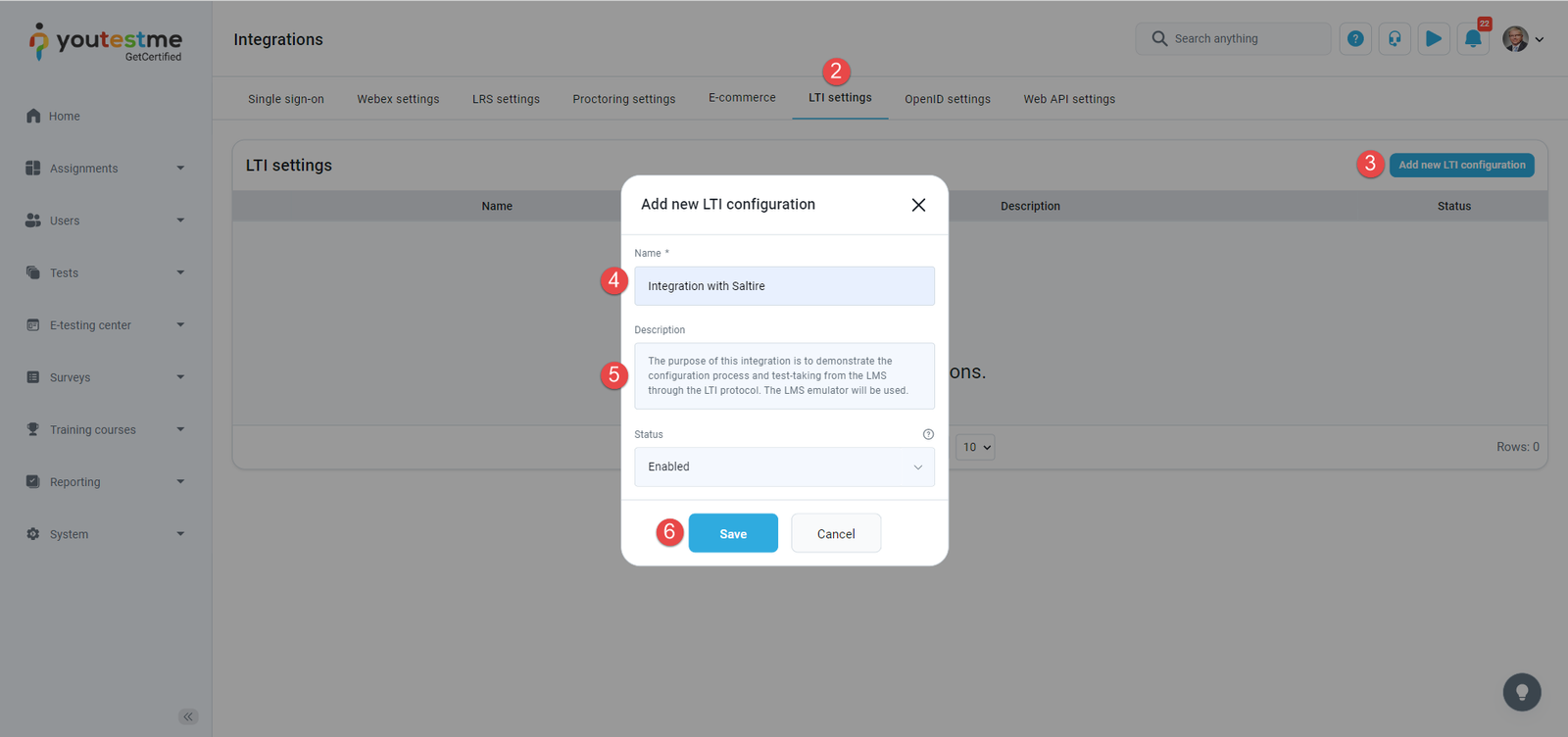Switch to the OpenID settings tab
Image resolution: width=1568 pixels, height=737 pixels.
tap(947, 99)
